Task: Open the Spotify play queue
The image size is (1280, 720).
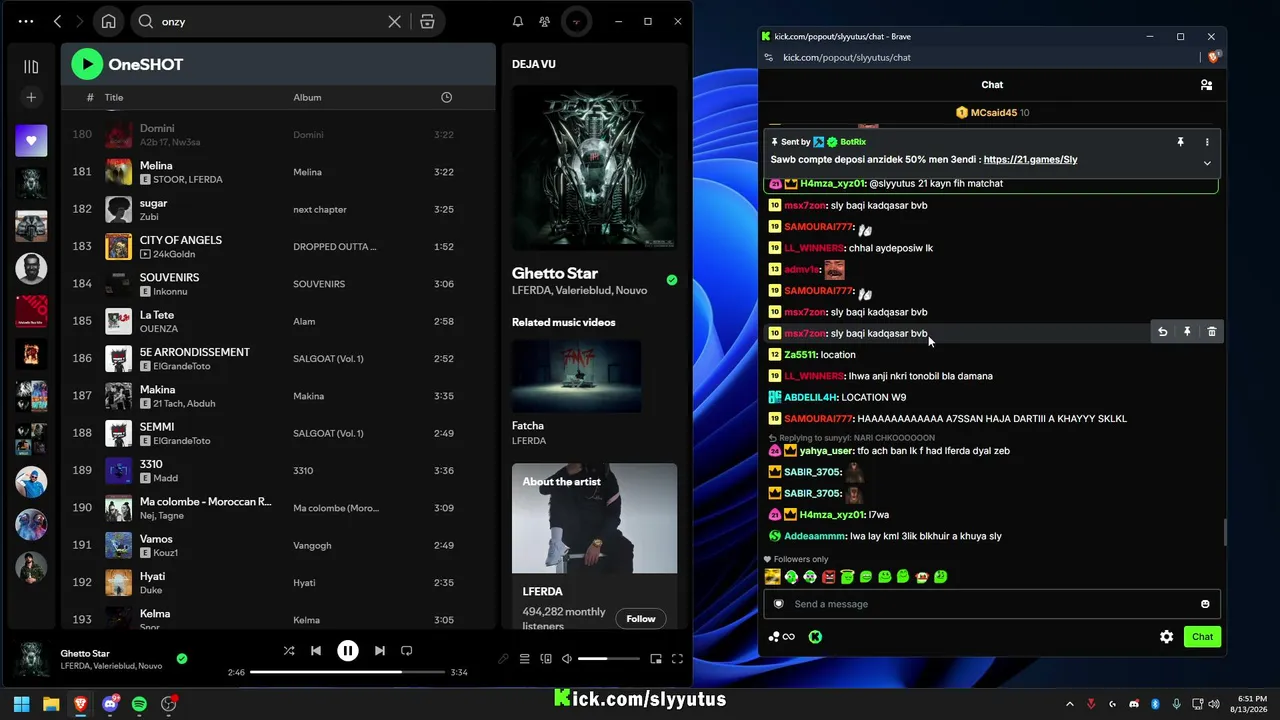Action: 524,659
